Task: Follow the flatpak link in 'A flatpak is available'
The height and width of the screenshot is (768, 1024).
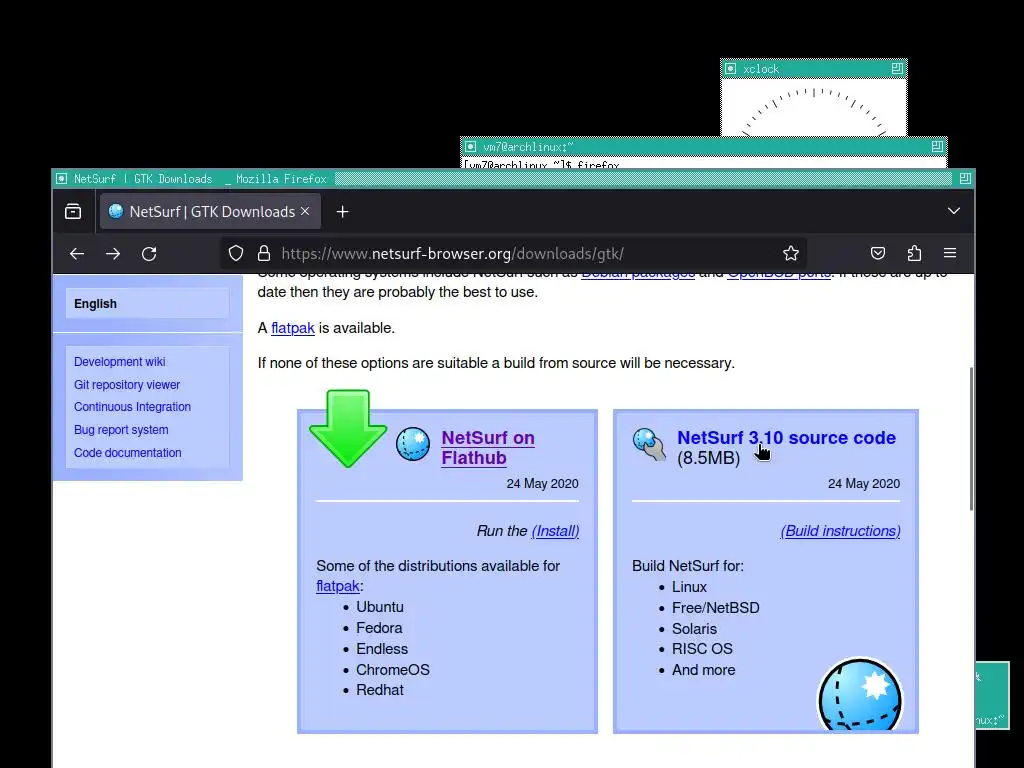Action: tap(293, 328)
